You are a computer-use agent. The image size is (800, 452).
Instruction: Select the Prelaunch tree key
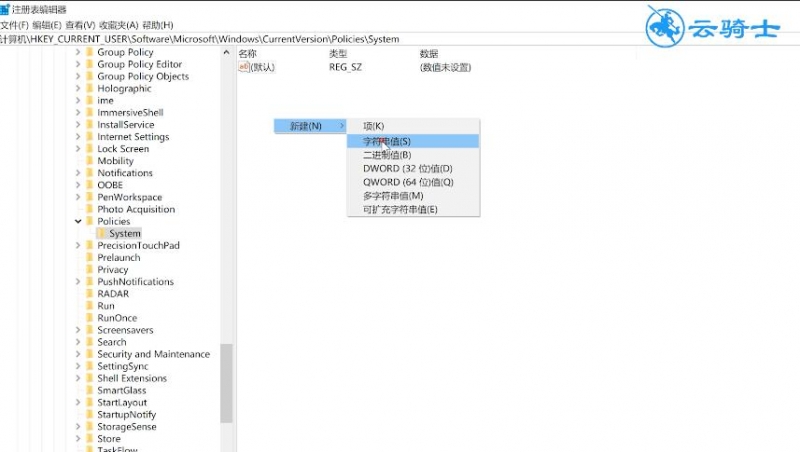point(118,257)
